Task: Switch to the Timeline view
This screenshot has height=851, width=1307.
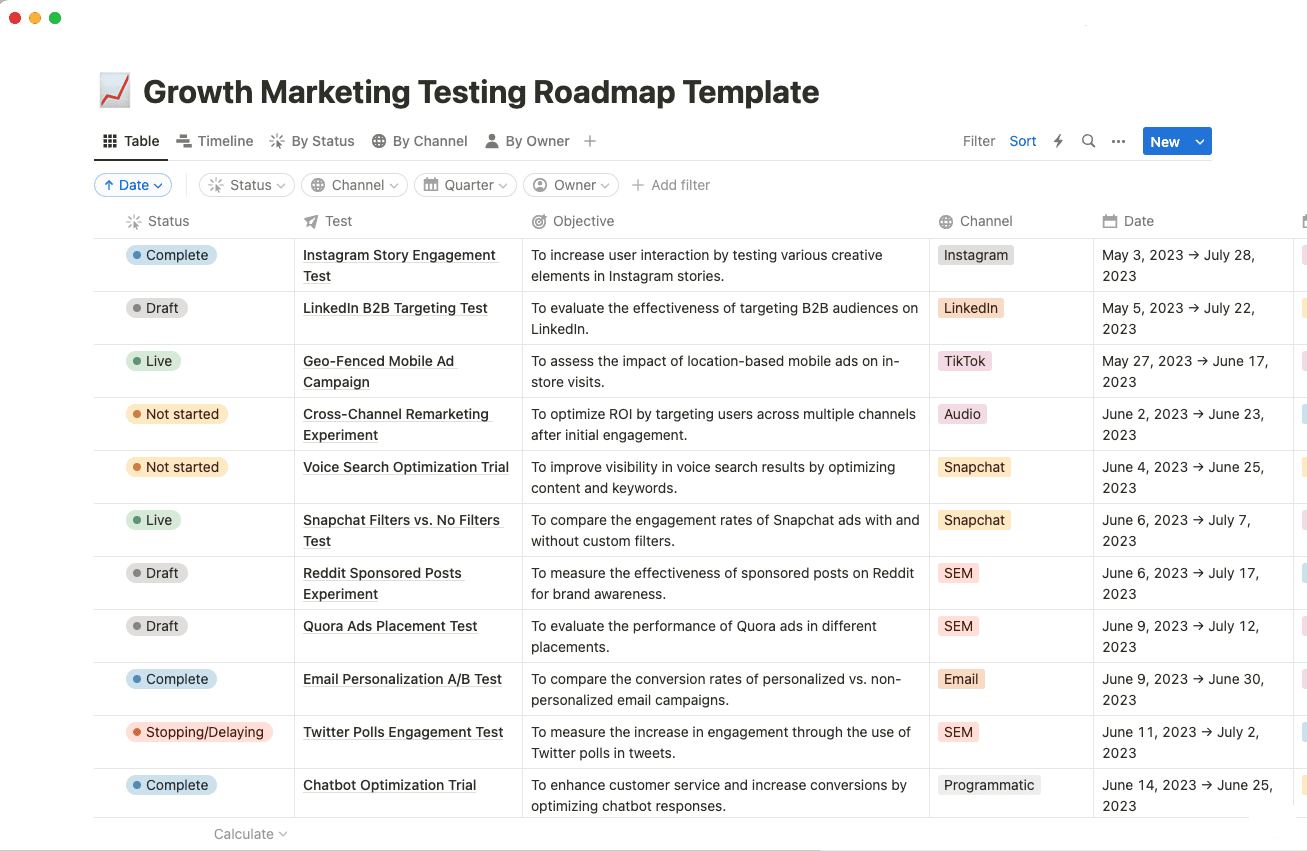Action: pos(215,141)
